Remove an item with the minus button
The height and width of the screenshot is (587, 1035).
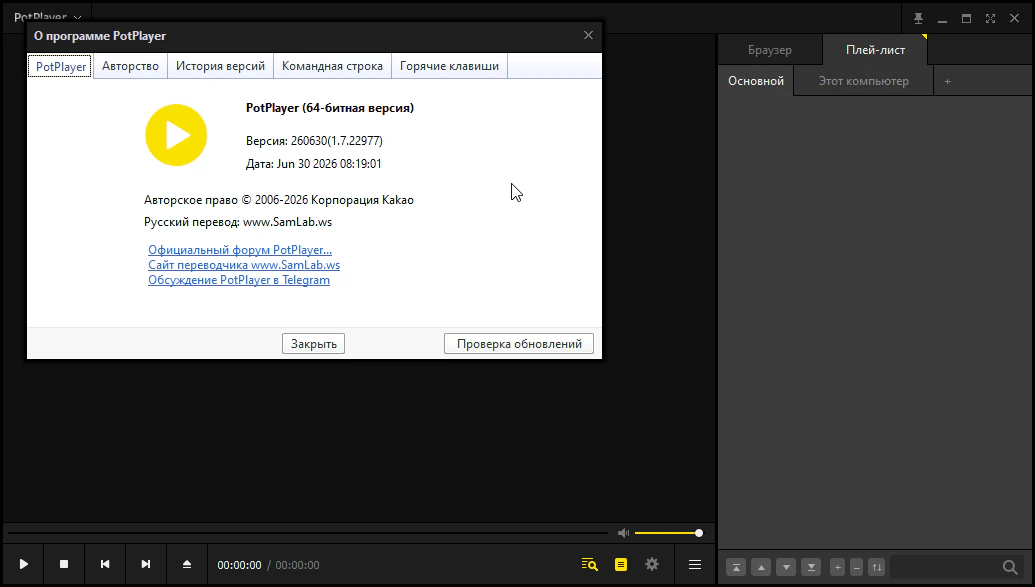pyautogui.click(x=857, y=567)
